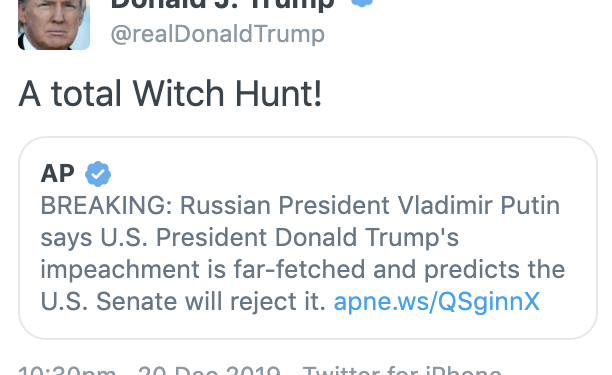Image resolution: width=612 pixels, height=375 pixels.
Task: Open the apne.ws/QSginnX link
Action: (x=437, y=302)
